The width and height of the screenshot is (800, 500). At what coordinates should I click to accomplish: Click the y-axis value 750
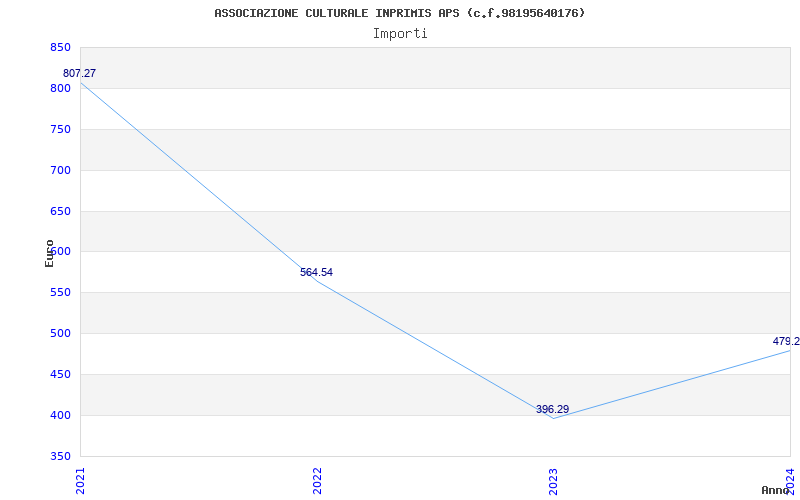coord(60,130)
